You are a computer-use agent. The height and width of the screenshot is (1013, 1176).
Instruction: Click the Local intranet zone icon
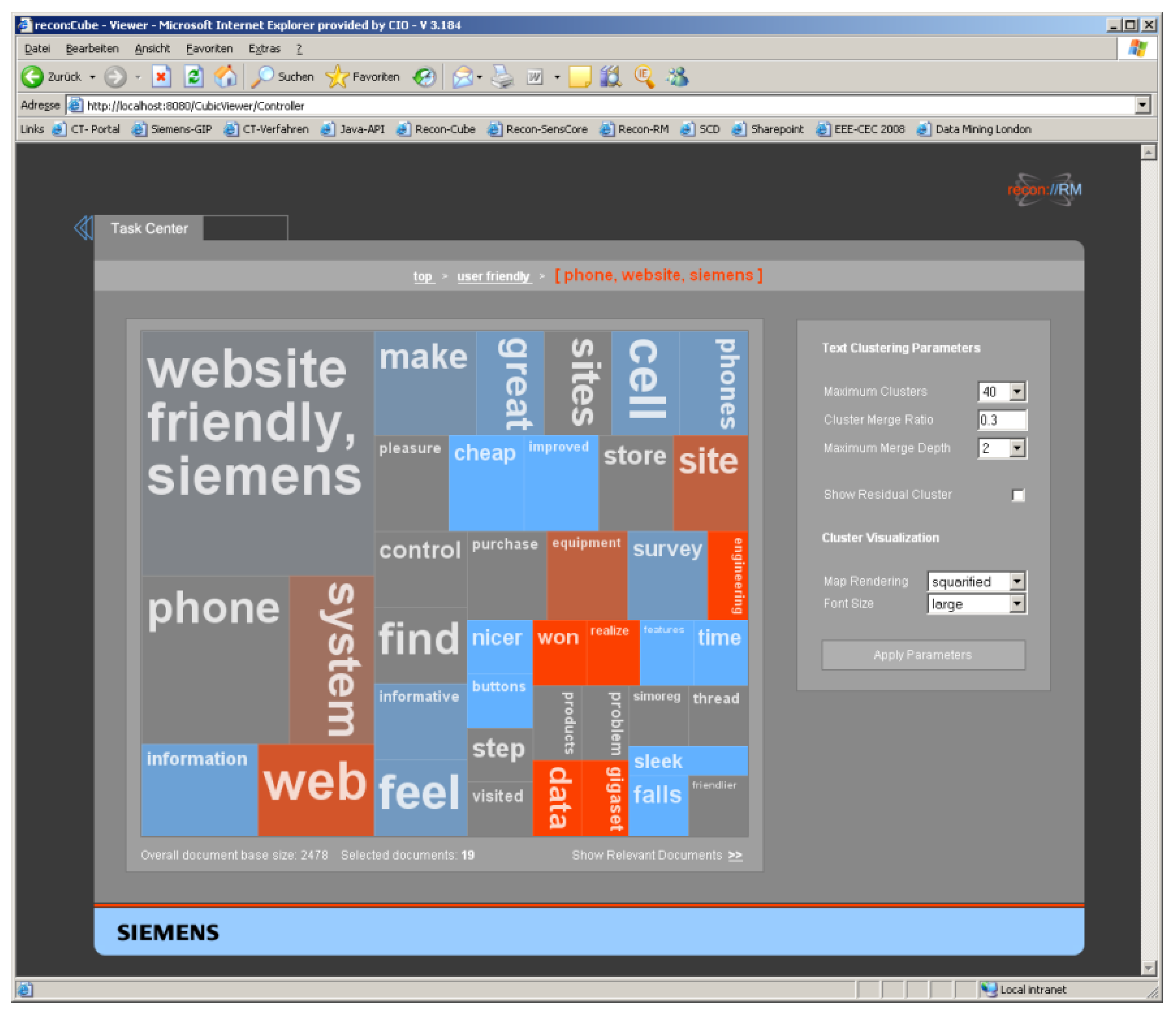pos(989,990)
